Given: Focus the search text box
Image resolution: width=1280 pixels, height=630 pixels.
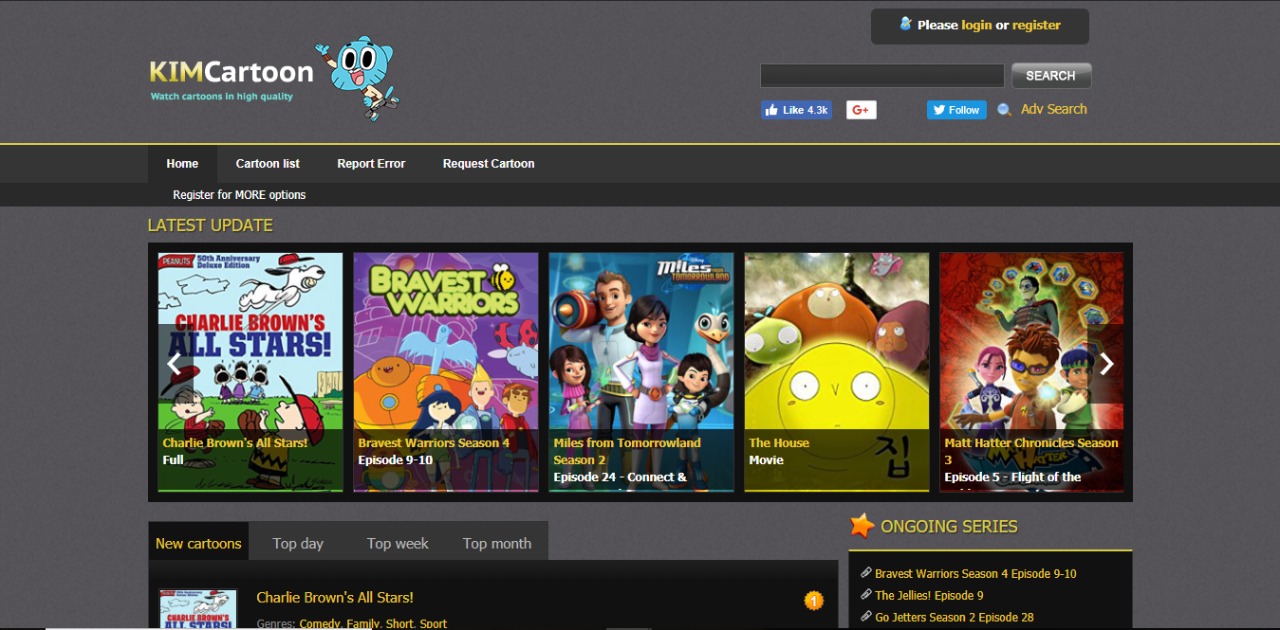Looking at the screenshot, I should coord(882,76).
